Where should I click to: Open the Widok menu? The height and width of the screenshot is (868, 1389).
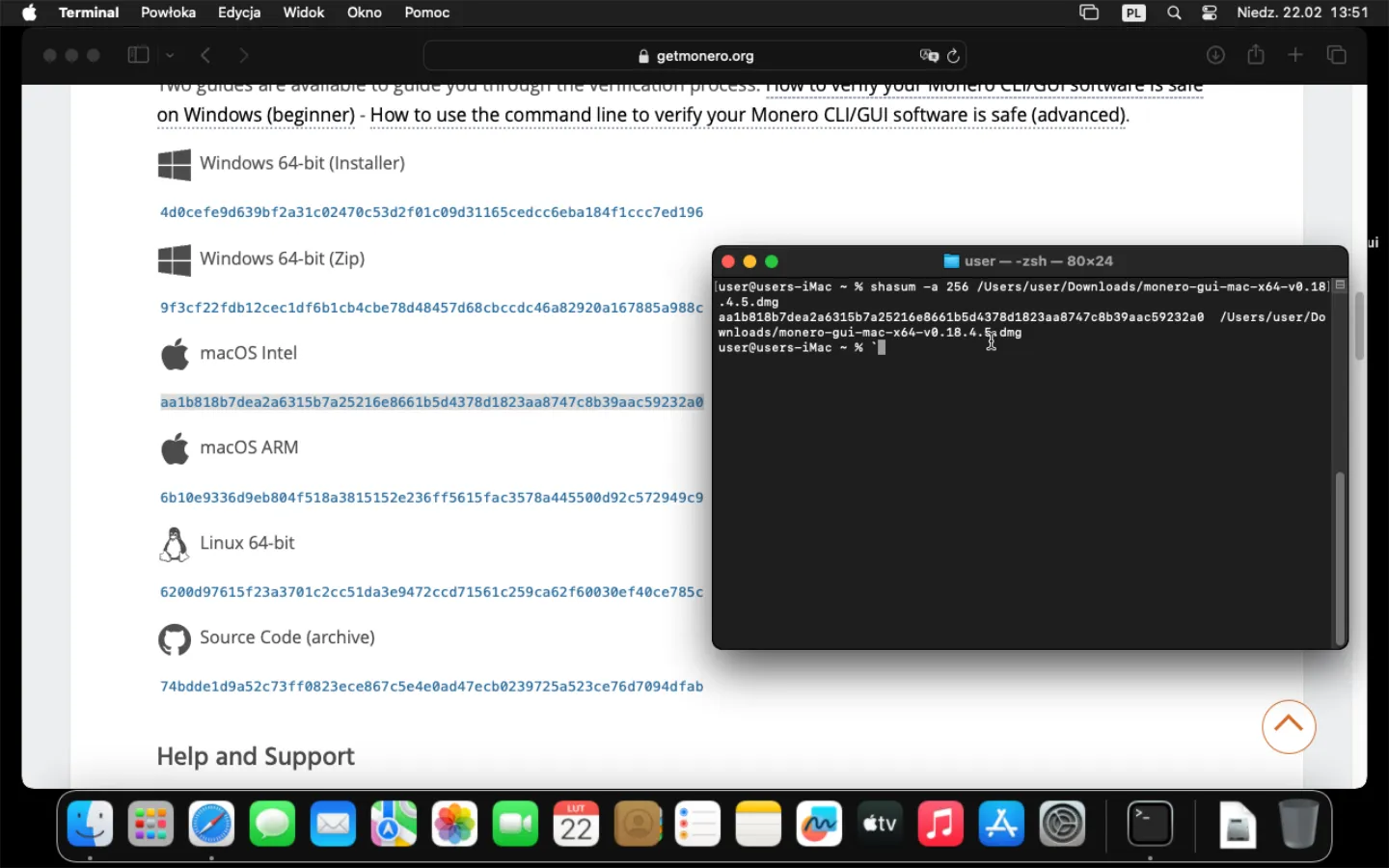(x=304, y=13)
